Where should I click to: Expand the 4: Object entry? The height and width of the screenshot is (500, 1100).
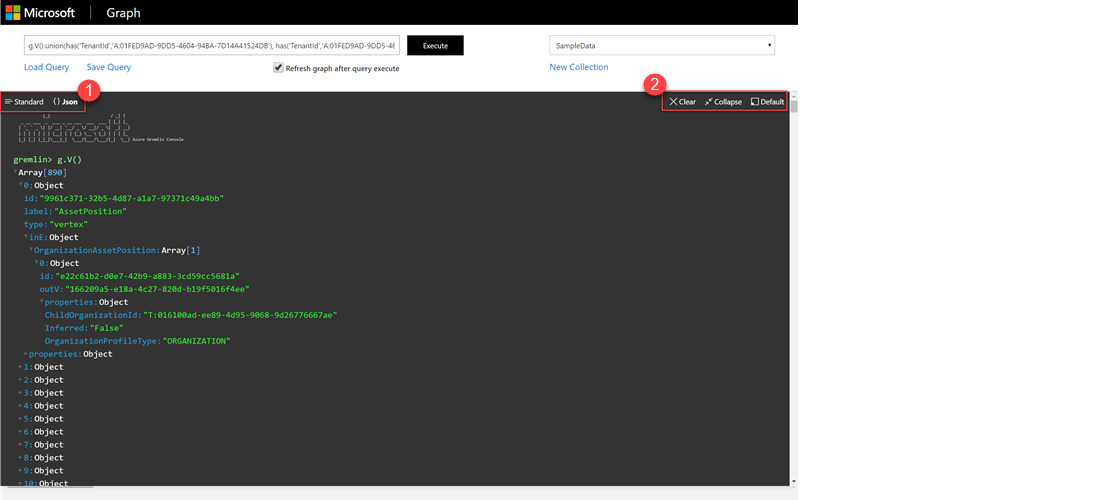[20, 406]
